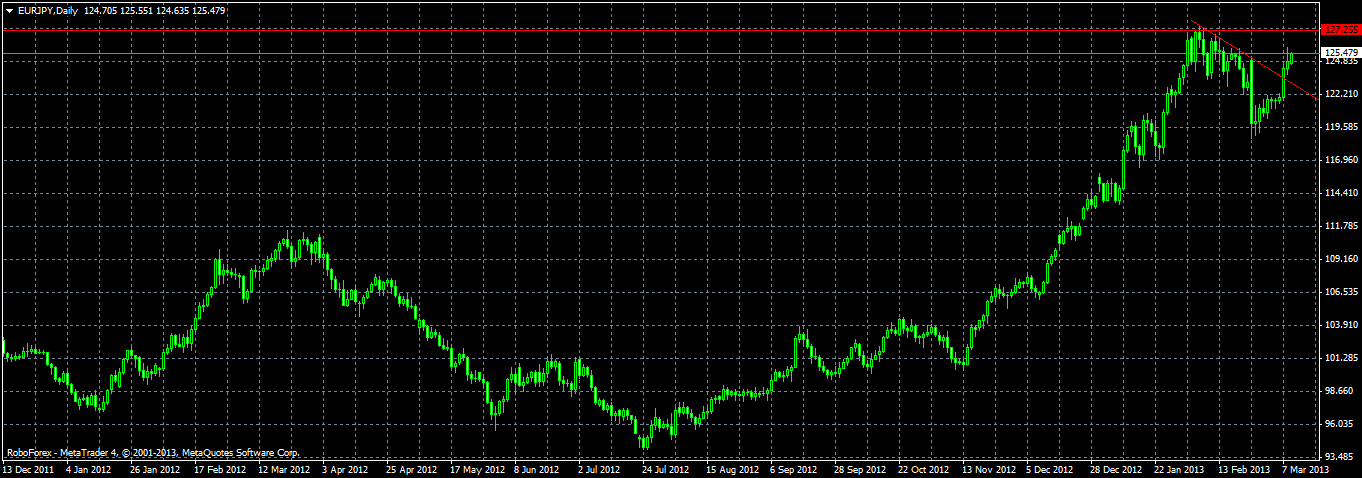The image size is (1362, 478).
Task: Click the 22 Oct 2012 date label
Action: pos(921,469)
